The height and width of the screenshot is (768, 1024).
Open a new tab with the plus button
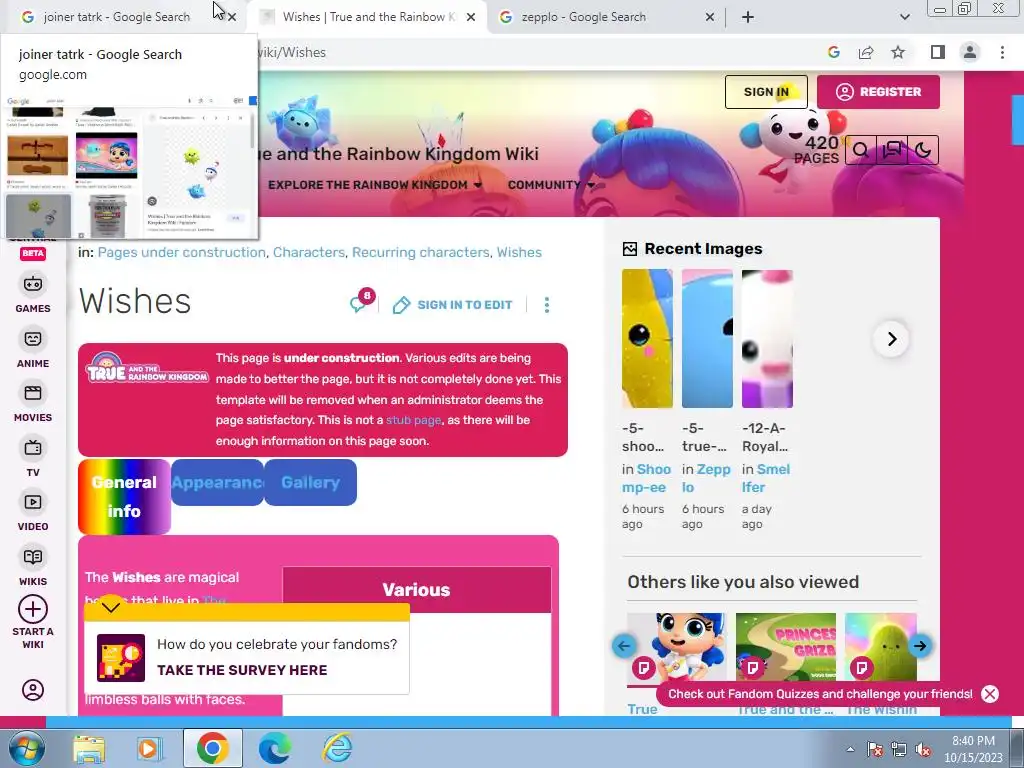coord(748,17)
